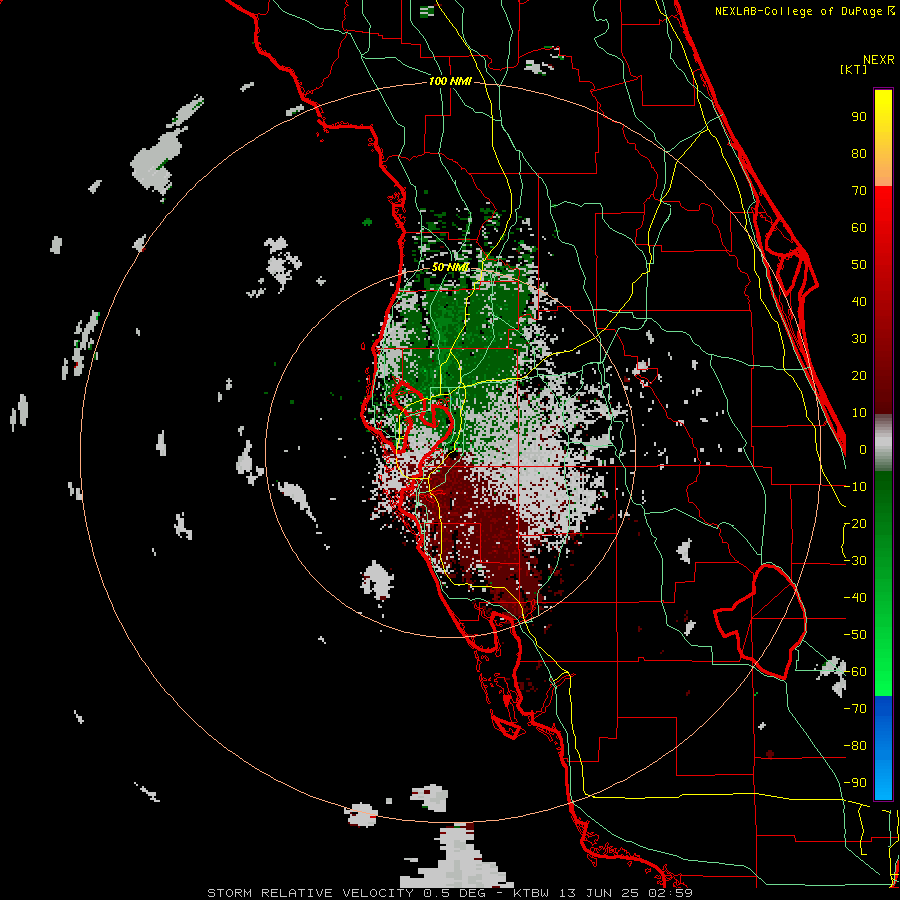Click the NEXR label above the color scale
Viewport: 900px width, 900px height.
tap(878, 60)
